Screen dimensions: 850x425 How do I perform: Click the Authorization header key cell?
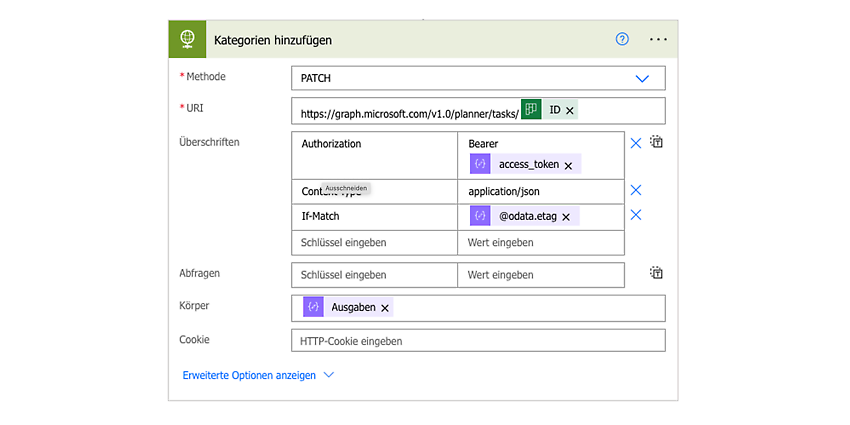click(x=374, y=156)
